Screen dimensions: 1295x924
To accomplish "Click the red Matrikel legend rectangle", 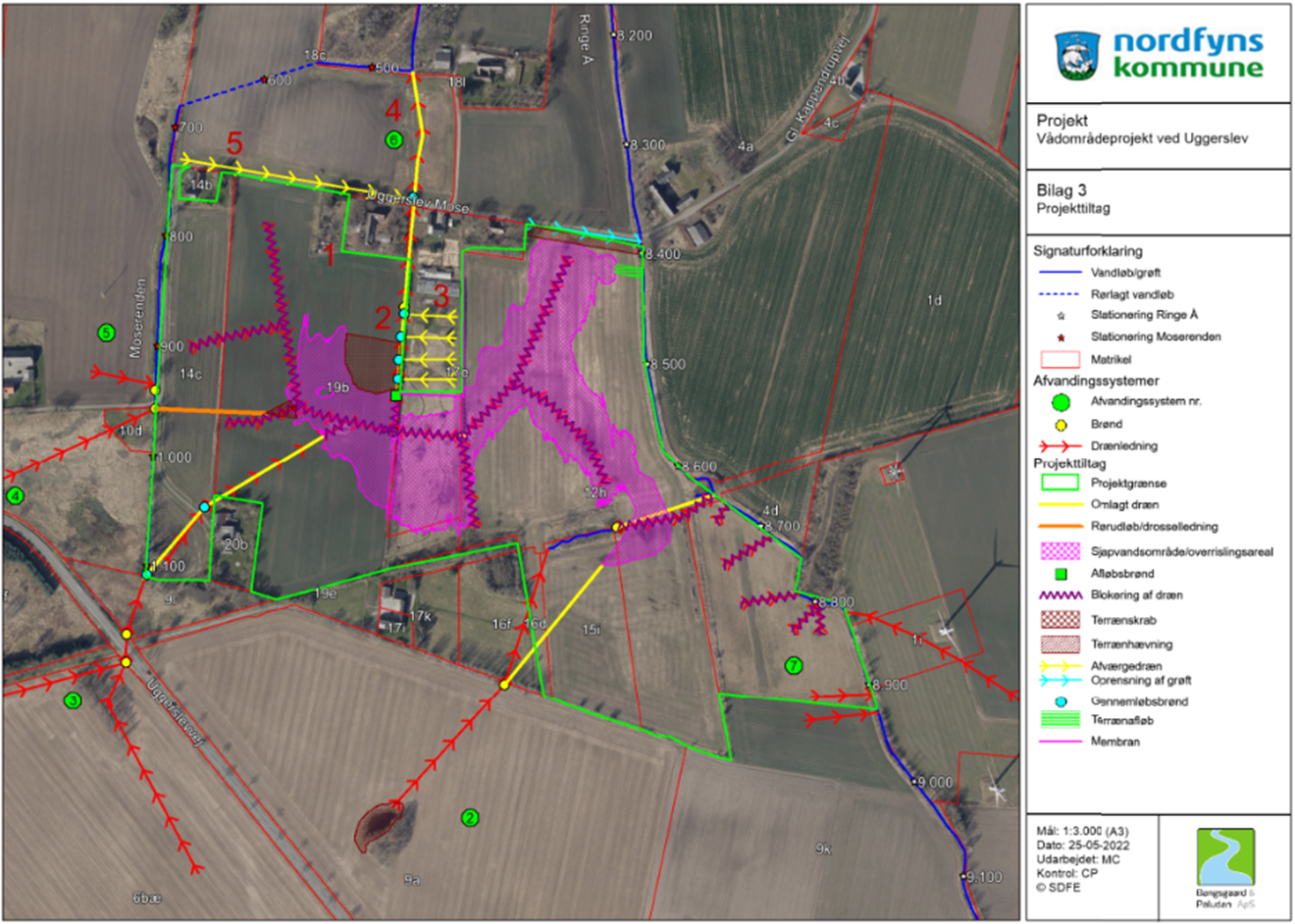I will click(x=1060, y=360).
